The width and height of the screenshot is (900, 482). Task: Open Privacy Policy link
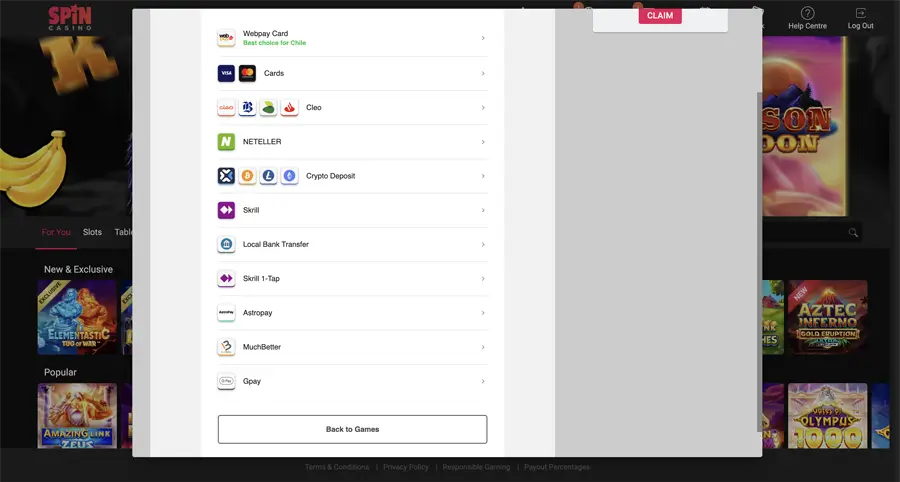pyautogui.click(x=406, y=467)
